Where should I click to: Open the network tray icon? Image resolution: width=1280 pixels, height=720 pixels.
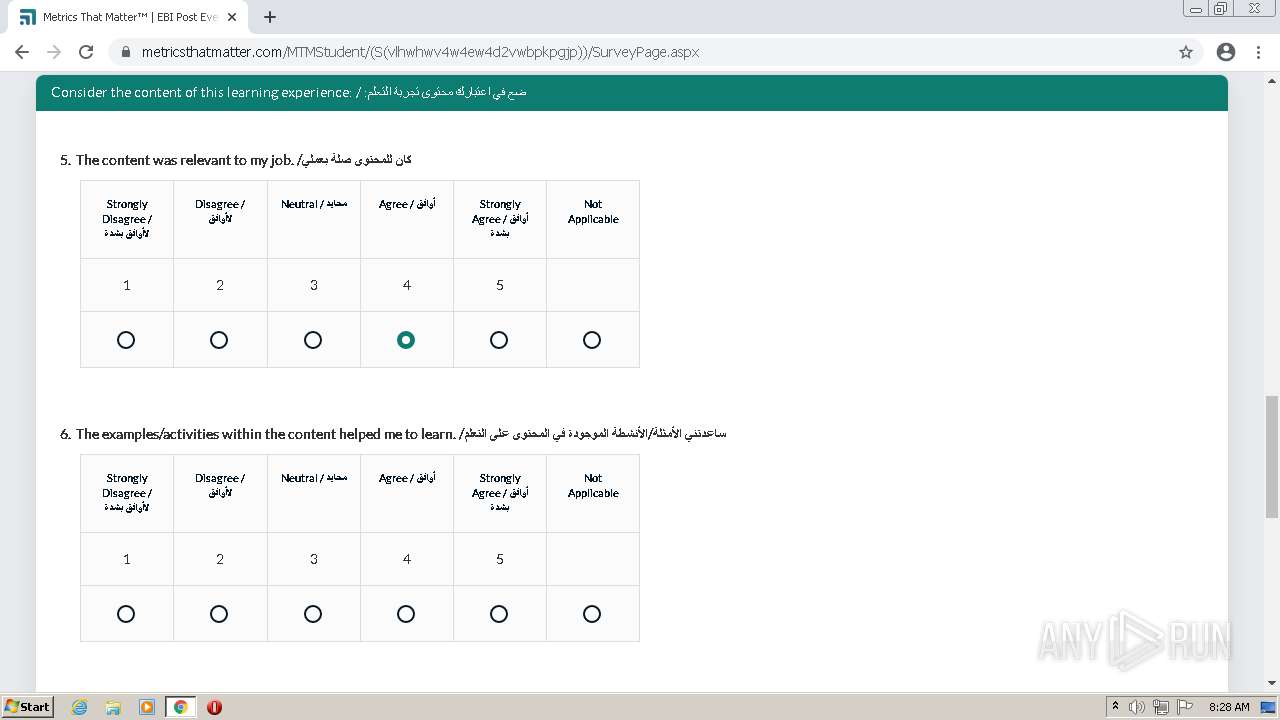[1160, 707]
